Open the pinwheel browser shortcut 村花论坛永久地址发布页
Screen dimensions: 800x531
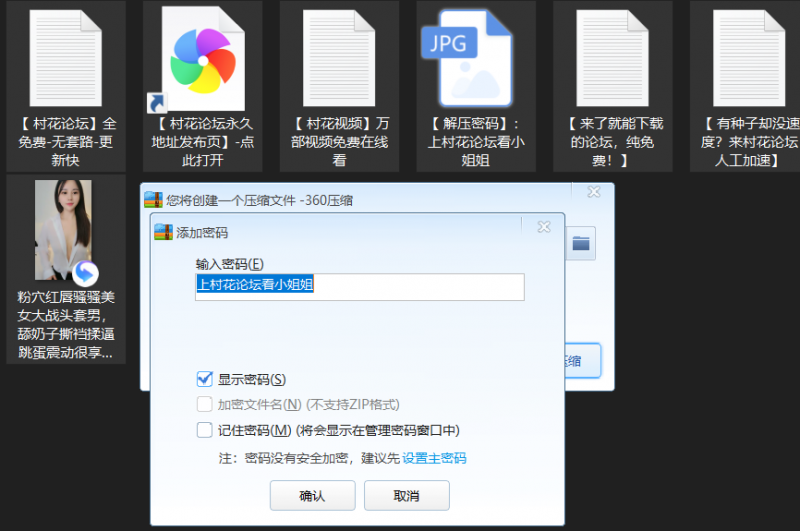pyautogui.click(x=203, y=58)
